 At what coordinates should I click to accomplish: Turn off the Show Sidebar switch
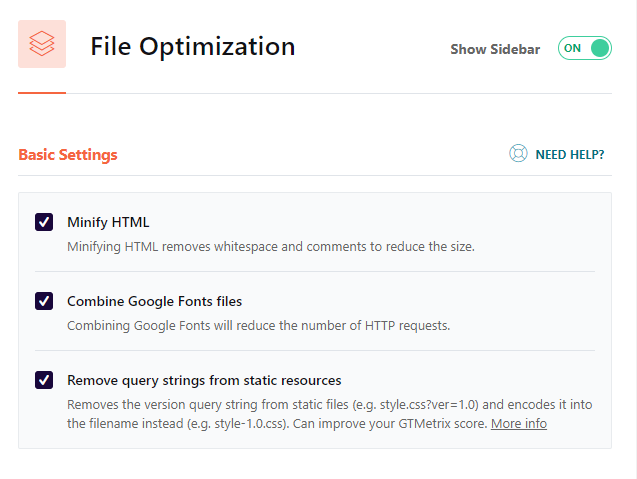584,48
